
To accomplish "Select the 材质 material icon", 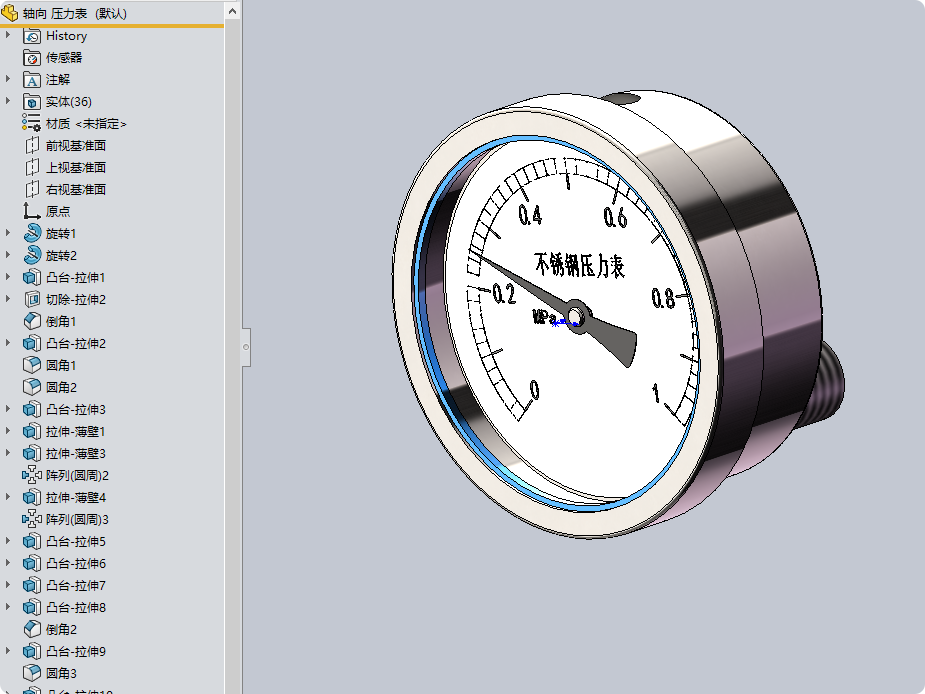I will coord(32,123).
